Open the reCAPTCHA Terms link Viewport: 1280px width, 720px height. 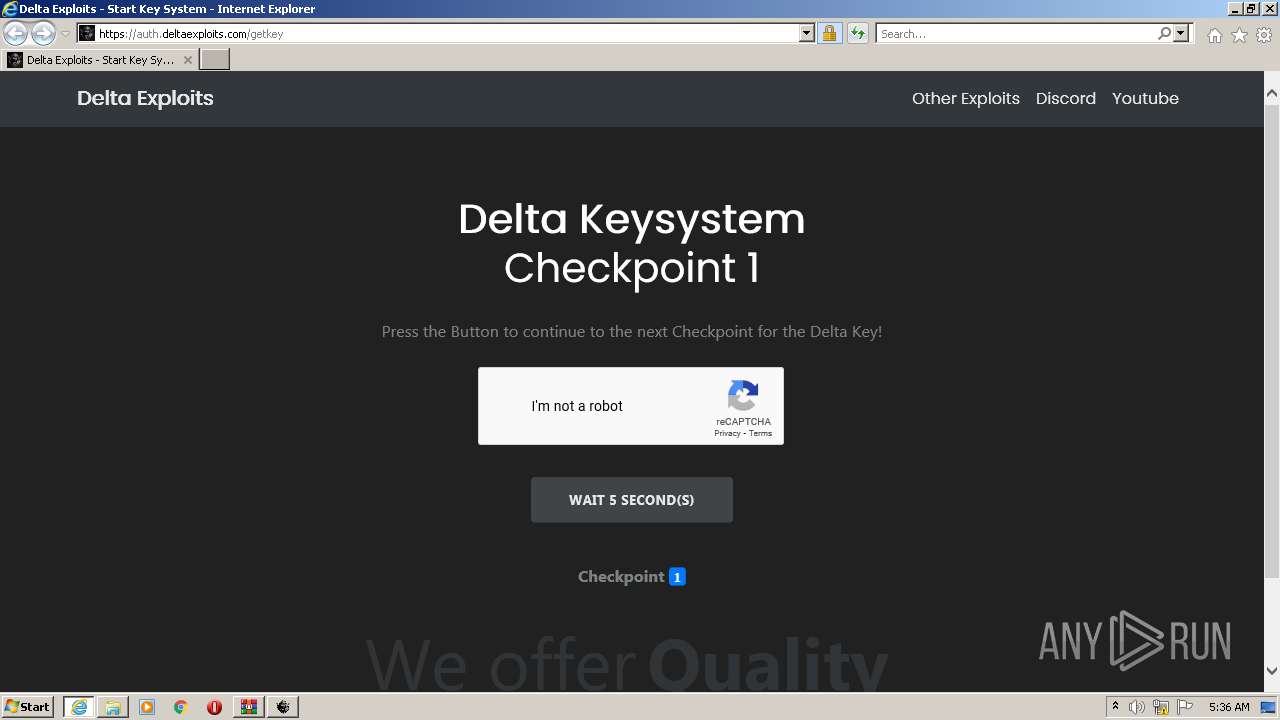(x=761, y=433)
